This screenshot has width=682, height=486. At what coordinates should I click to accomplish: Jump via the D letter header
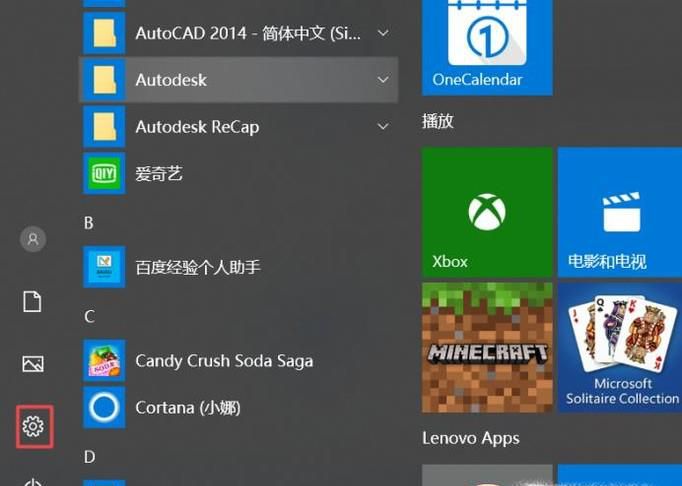(x=89, y=457)
